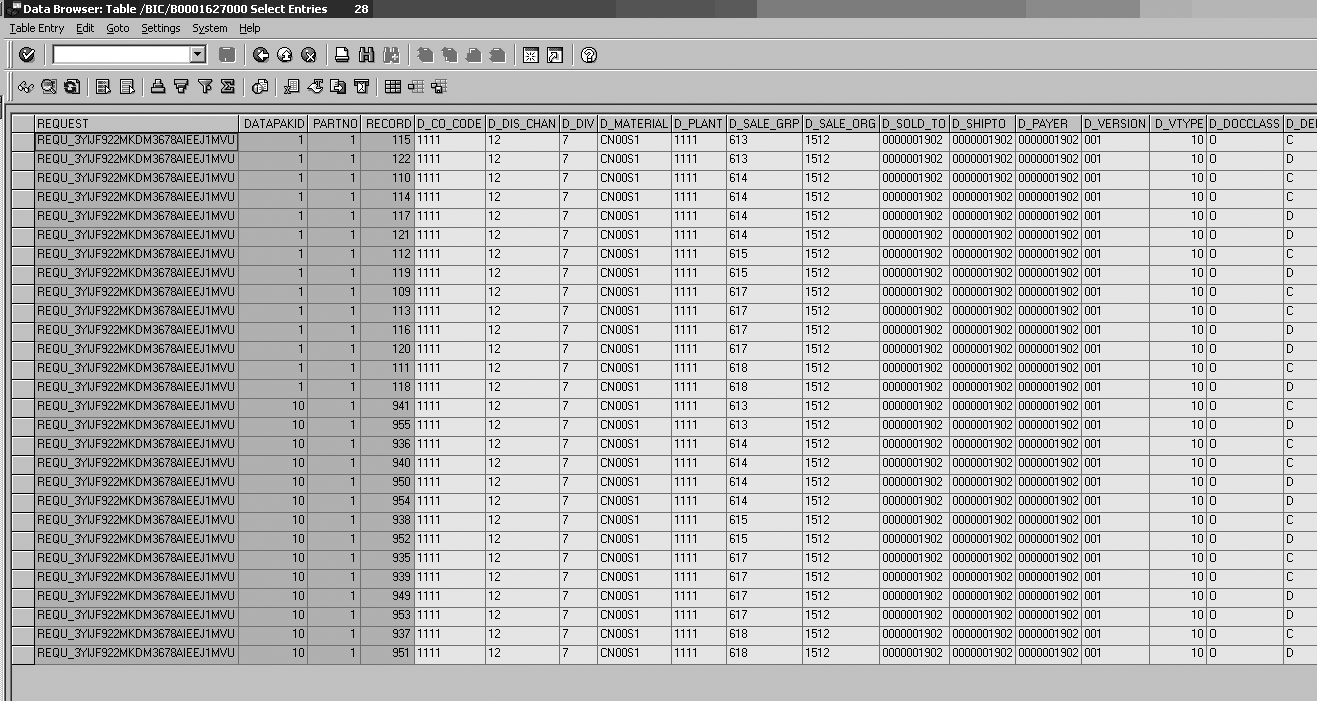The height and width of the screenshot is (701, 1317).
Task: Open the Table Entry menu
Action: (x=37, y=28)
